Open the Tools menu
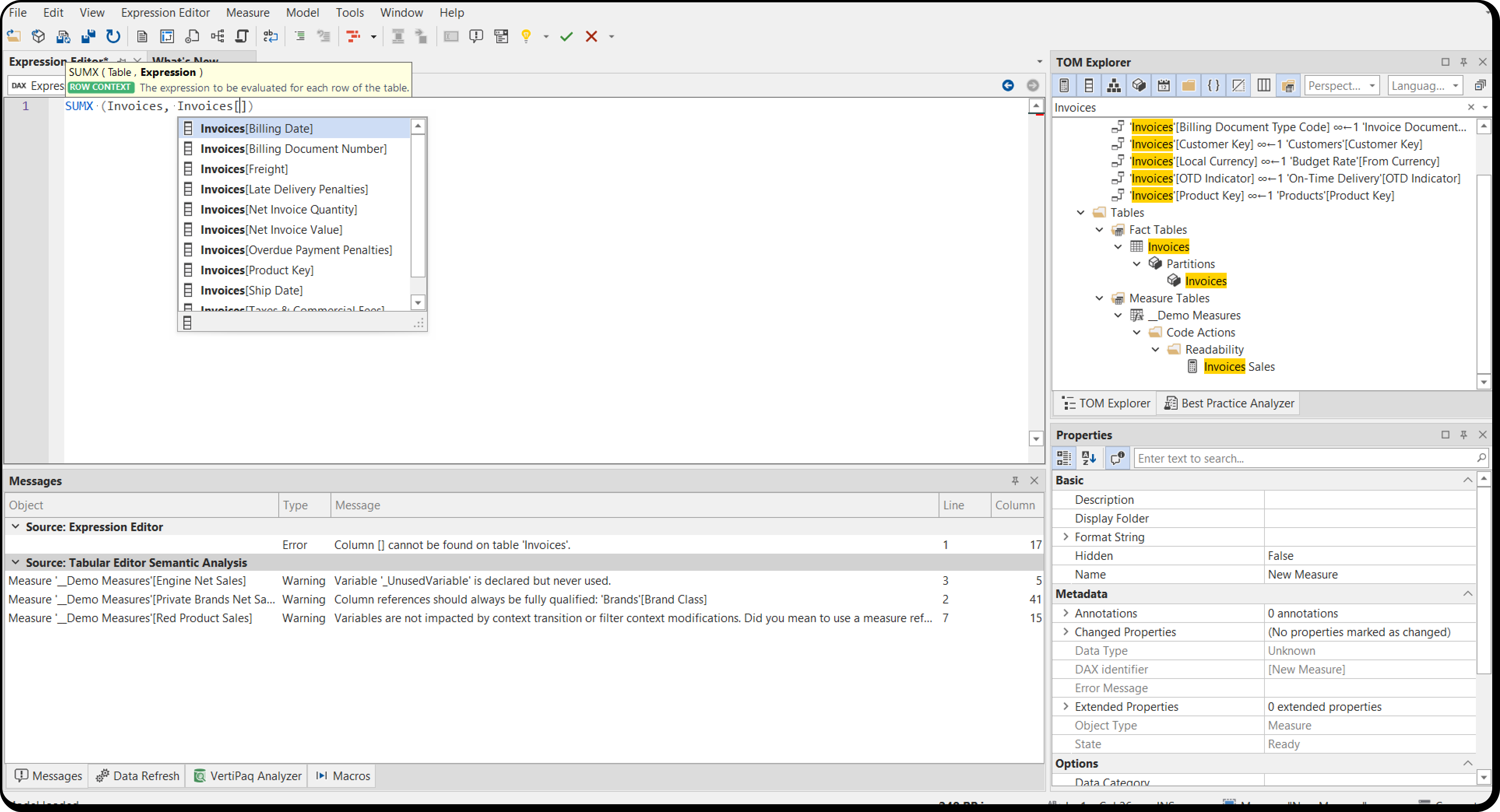Viewport: 1500px width, 812px height. (x=349, y=12)
